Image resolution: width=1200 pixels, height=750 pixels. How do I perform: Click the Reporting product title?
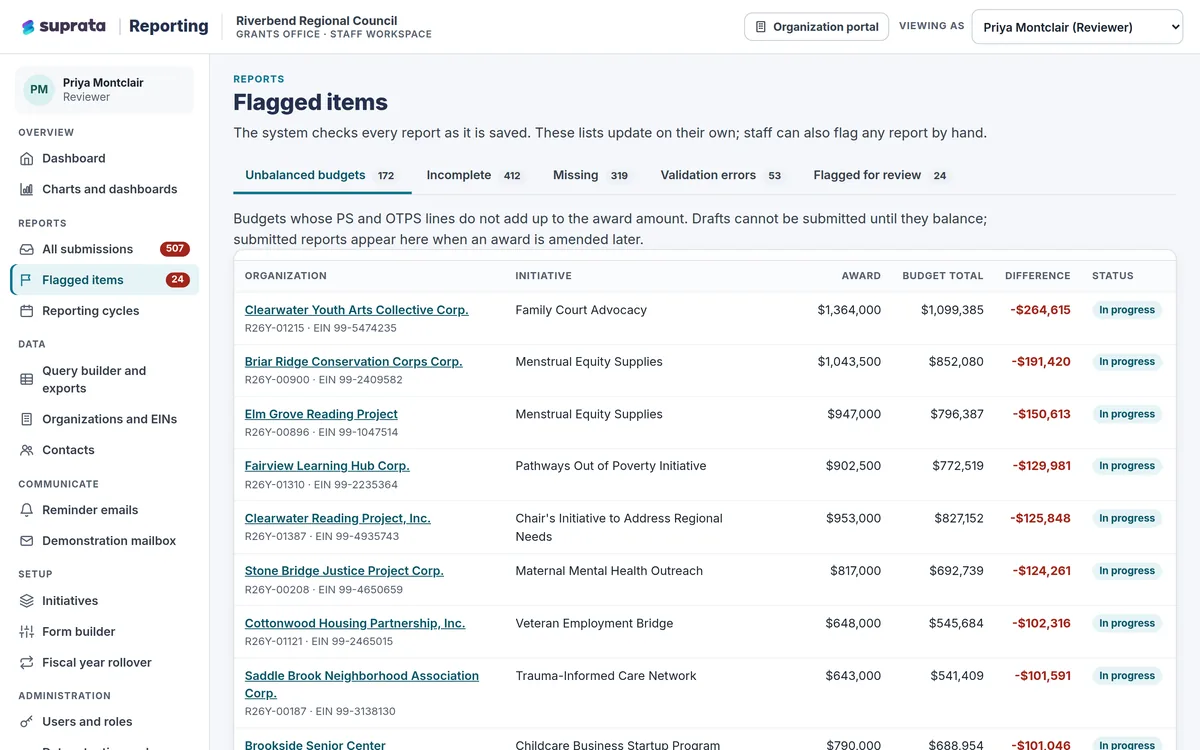coord(169,27)
